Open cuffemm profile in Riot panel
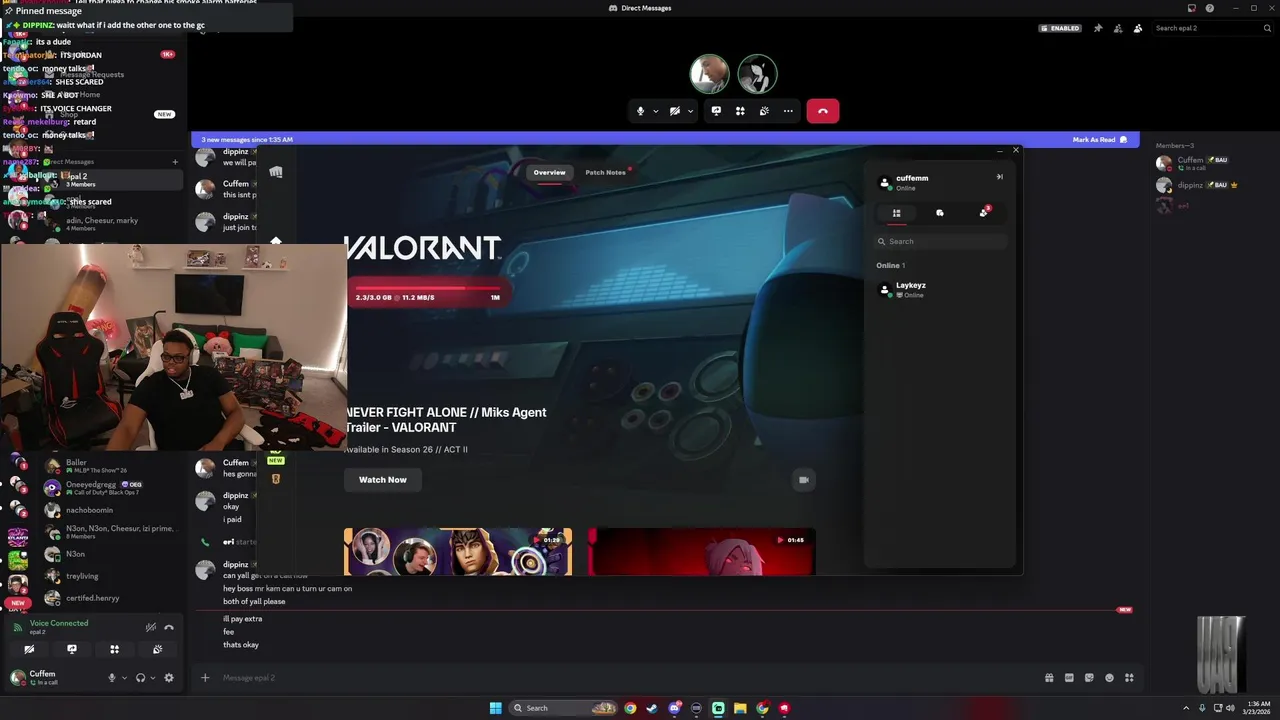The width and height of the screenshot is (1280, 720). pos(902,183)
